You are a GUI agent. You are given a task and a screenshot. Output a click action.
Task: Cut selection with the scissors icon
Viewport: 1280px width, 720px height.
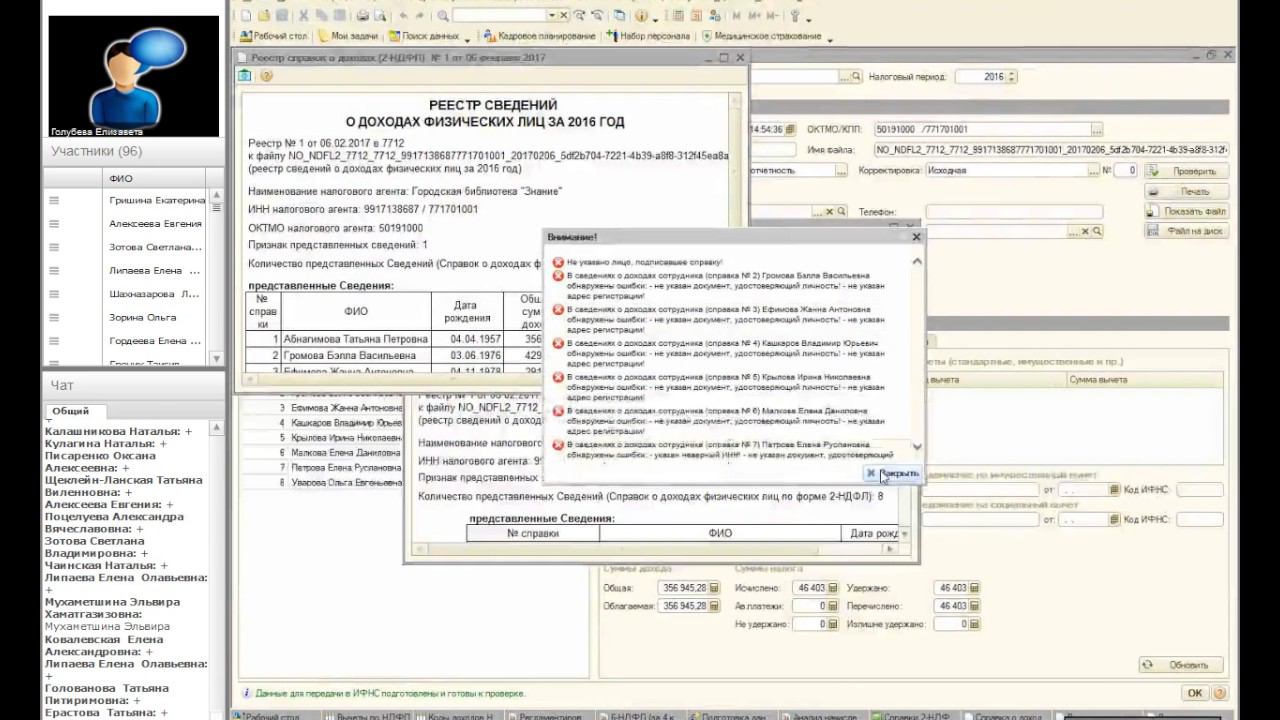305,15
